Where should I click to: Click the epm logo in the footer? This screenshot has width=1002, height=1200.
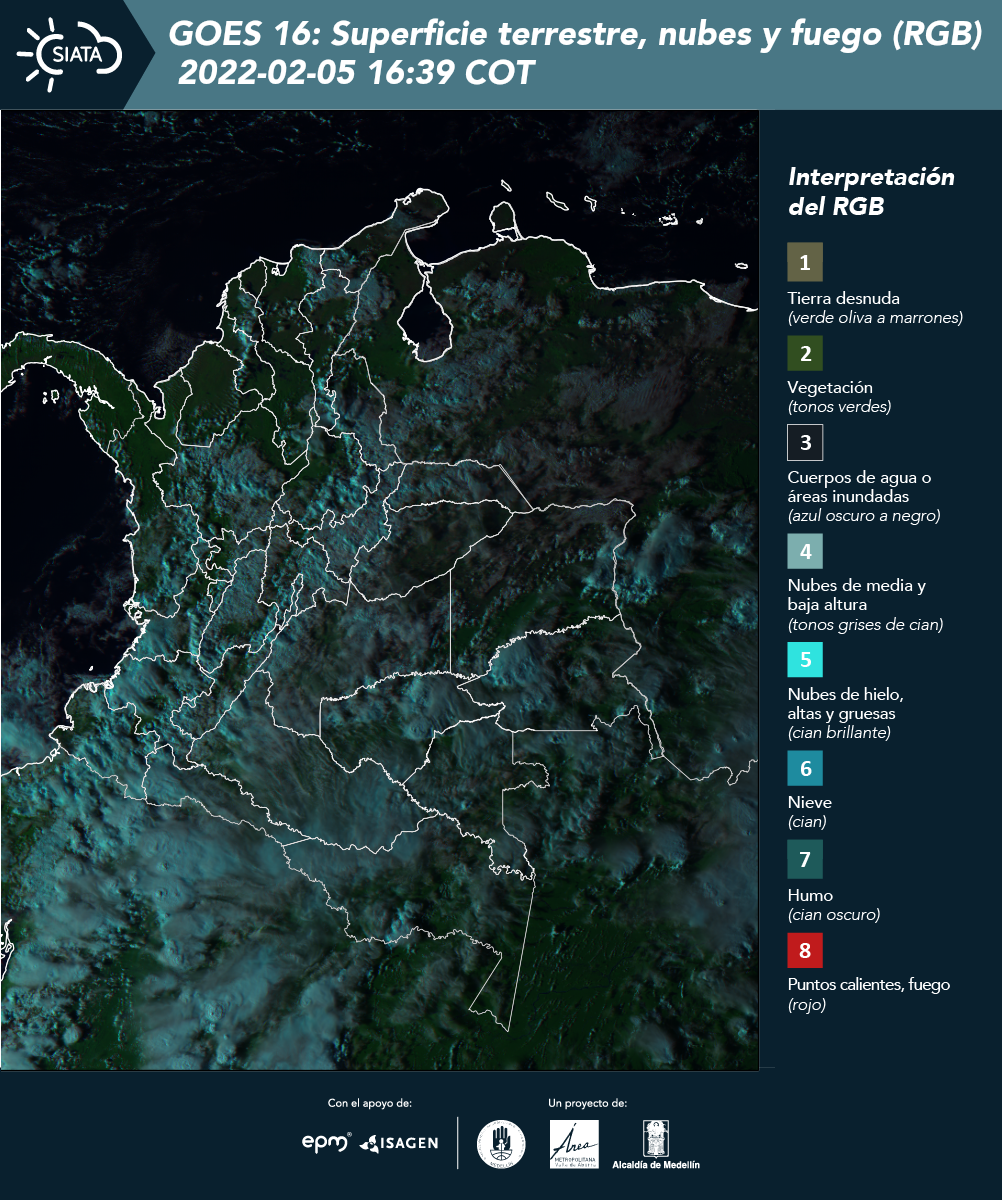point(327,1143)
